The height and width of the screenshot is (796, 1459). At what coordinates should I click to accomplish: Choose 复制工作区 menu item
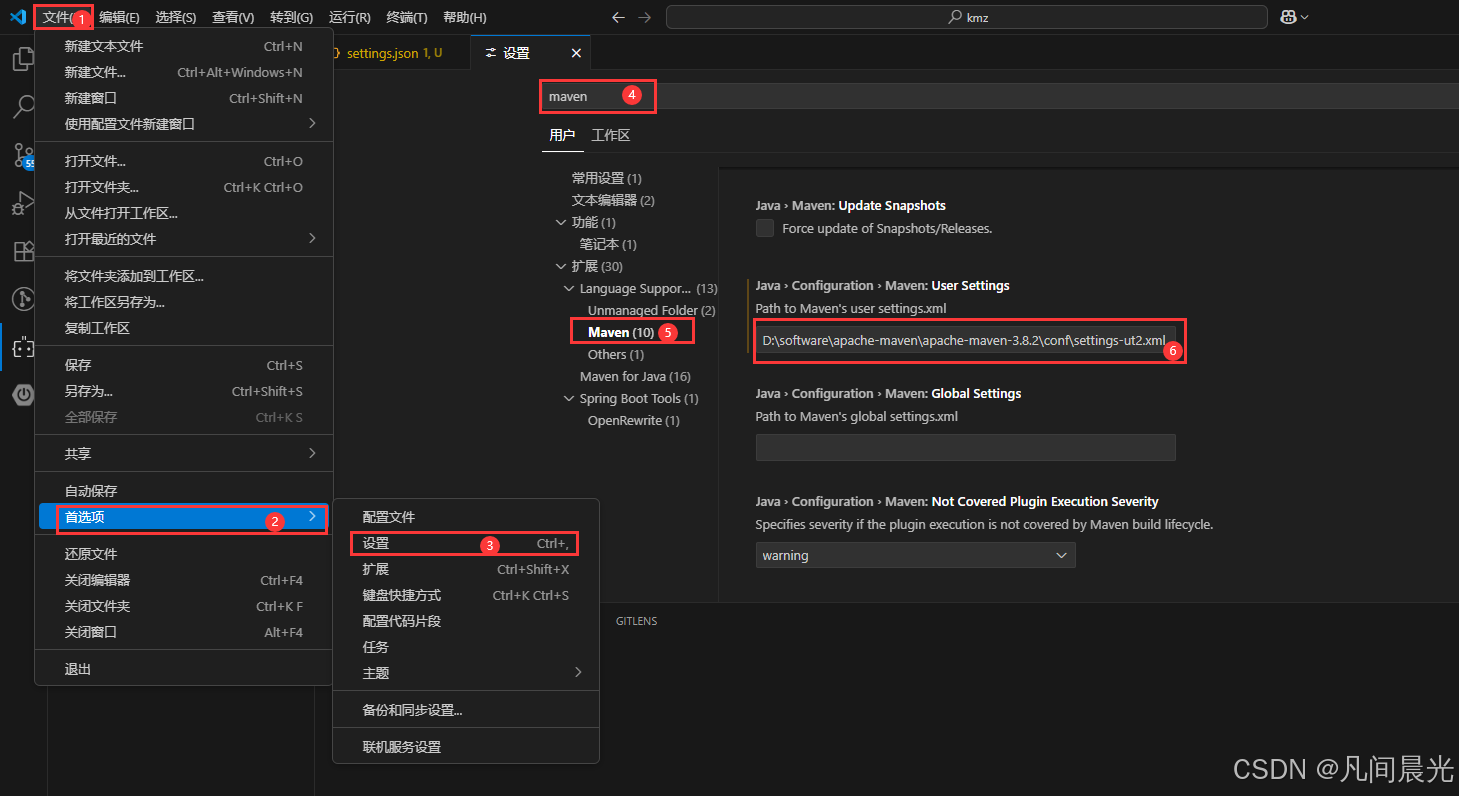click(x=184, y=328)
